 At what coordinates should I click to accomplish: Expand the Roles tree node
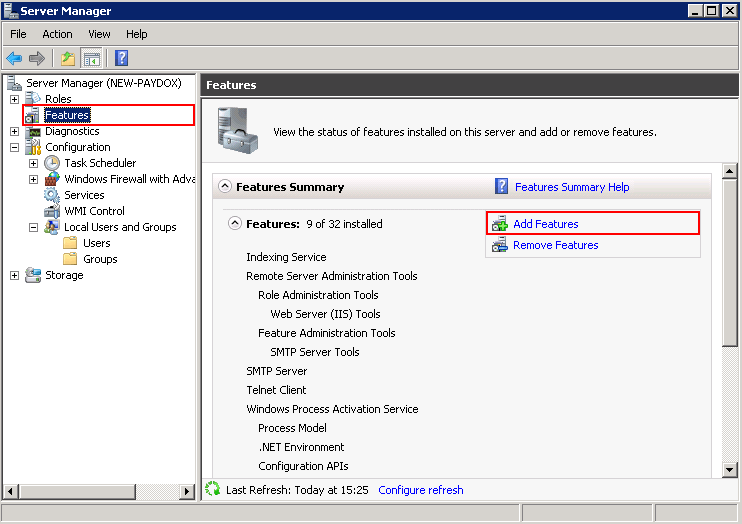pyautogui.click(x=14, y=99)
